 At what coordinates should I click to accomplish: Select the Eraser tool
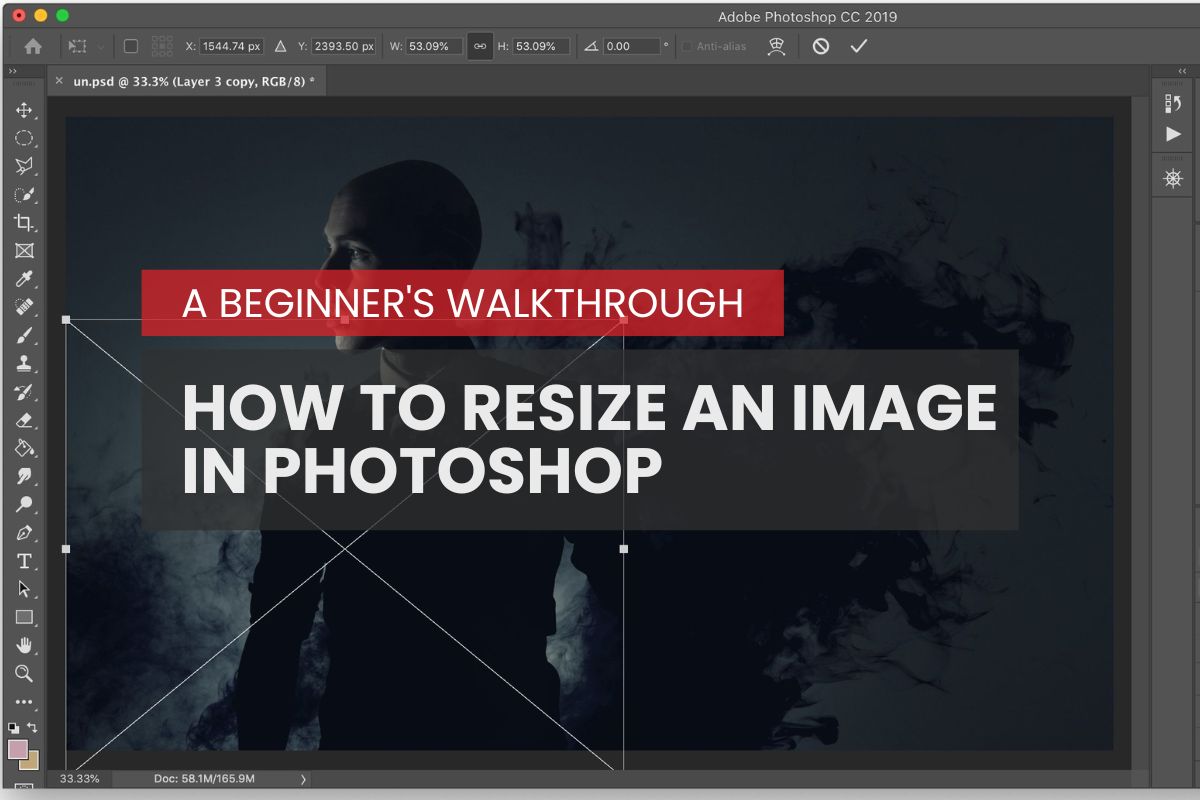click(24, 420)
